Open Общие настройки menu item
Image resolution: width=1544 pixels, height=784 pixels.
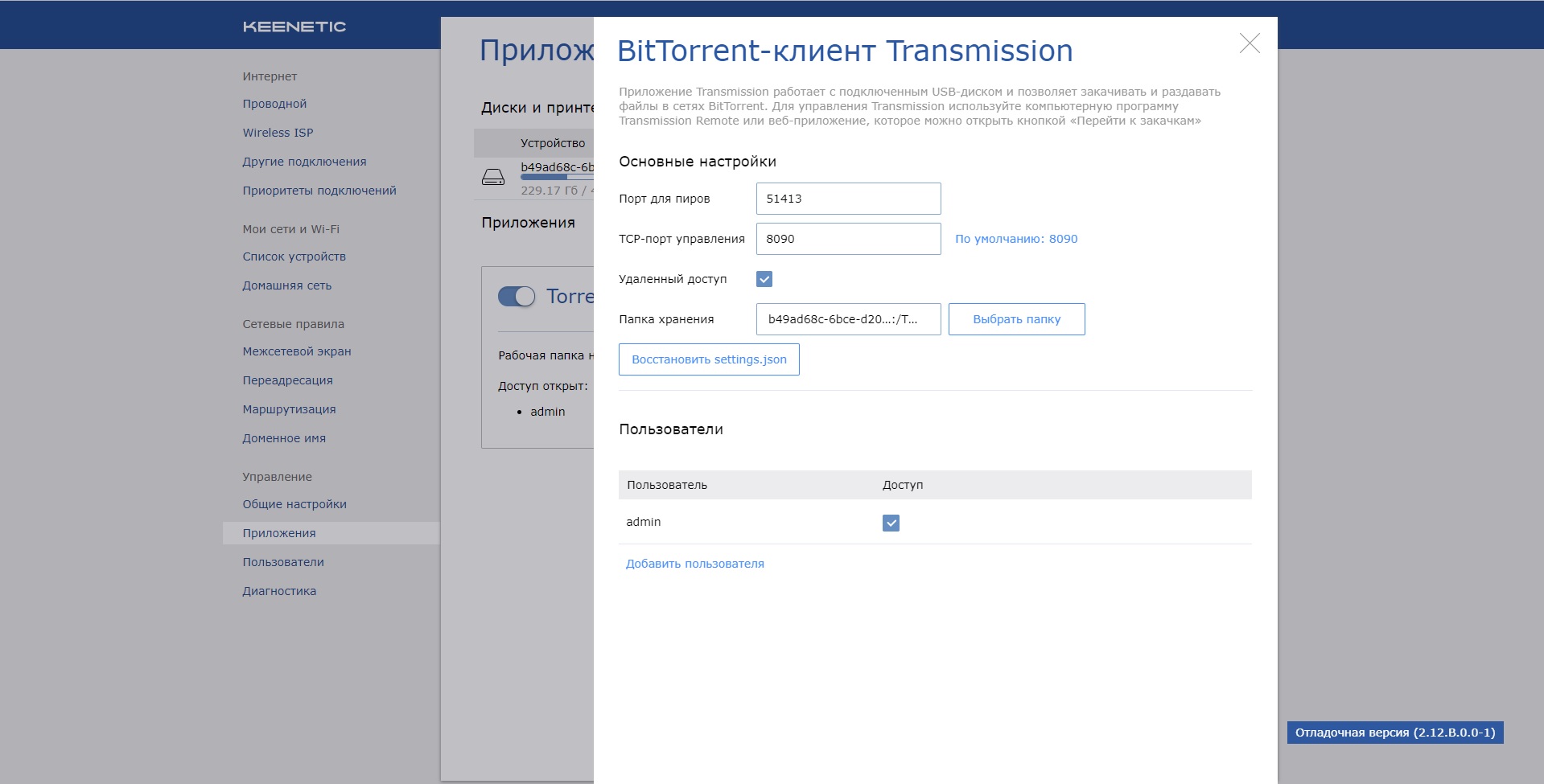[x=294, y=504]
